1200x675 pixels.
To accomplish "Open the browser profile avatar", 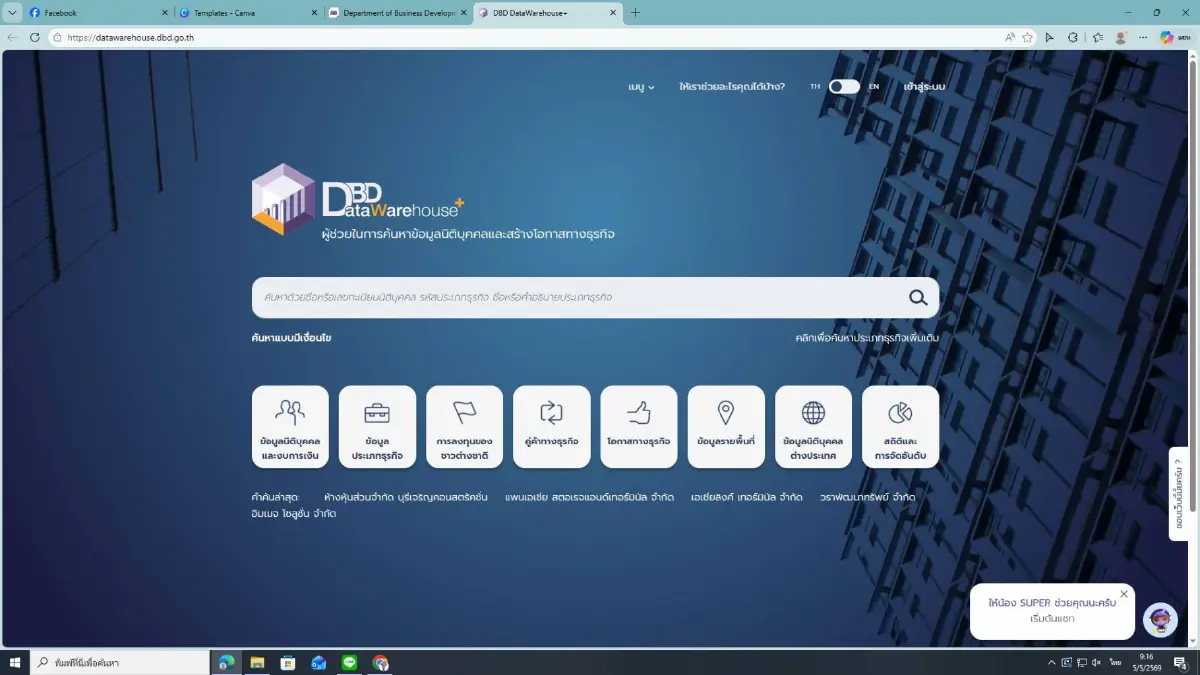I will click(x=1121, y=37).
